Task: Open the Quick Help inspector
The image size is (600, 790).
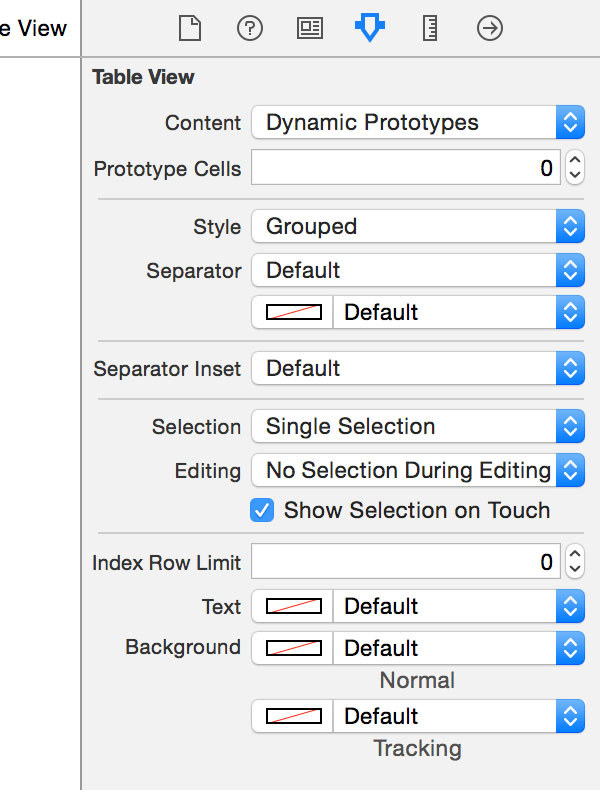Action: (250, 28)
